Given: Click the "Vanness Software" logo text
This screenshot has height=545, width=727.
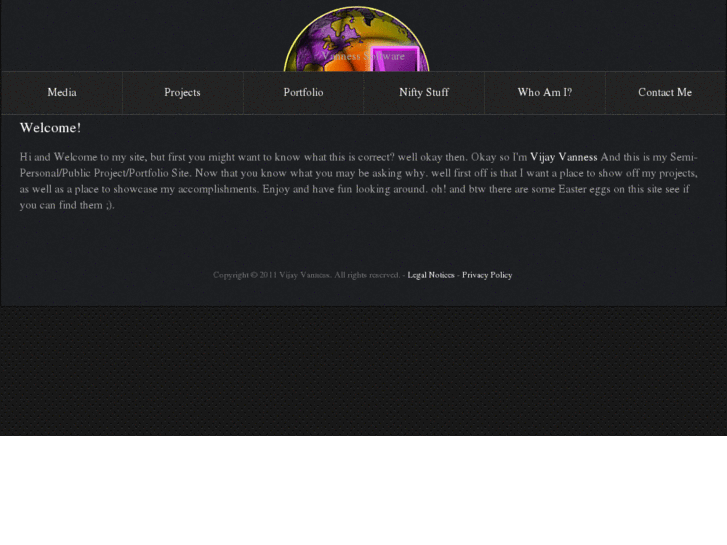Looking at the screenshot, I should click(x=363, y=56).
